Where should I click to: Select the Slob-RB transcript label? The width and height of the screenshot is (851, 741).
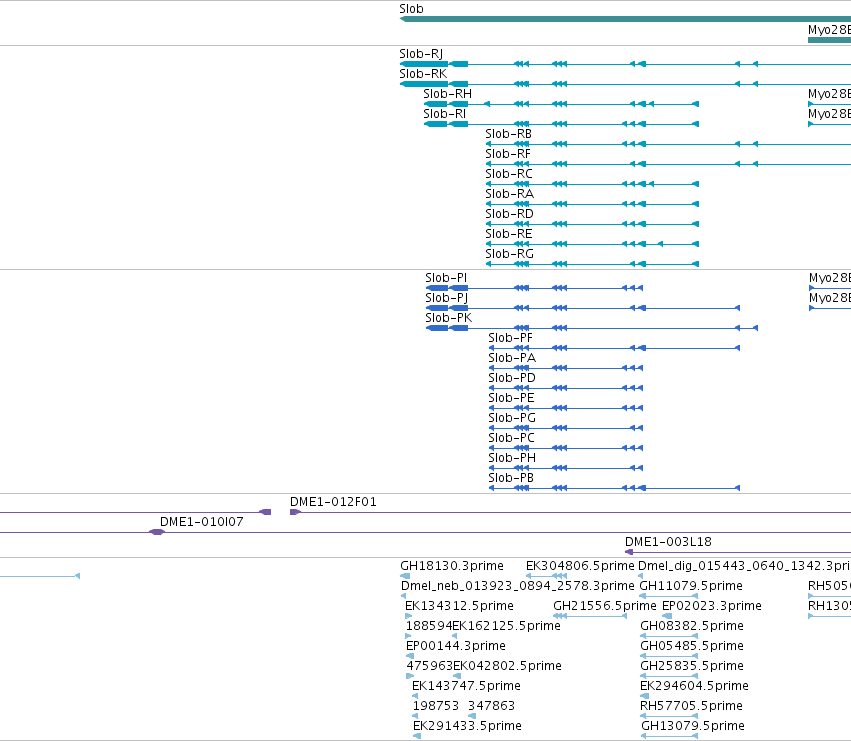coord(508,134)
